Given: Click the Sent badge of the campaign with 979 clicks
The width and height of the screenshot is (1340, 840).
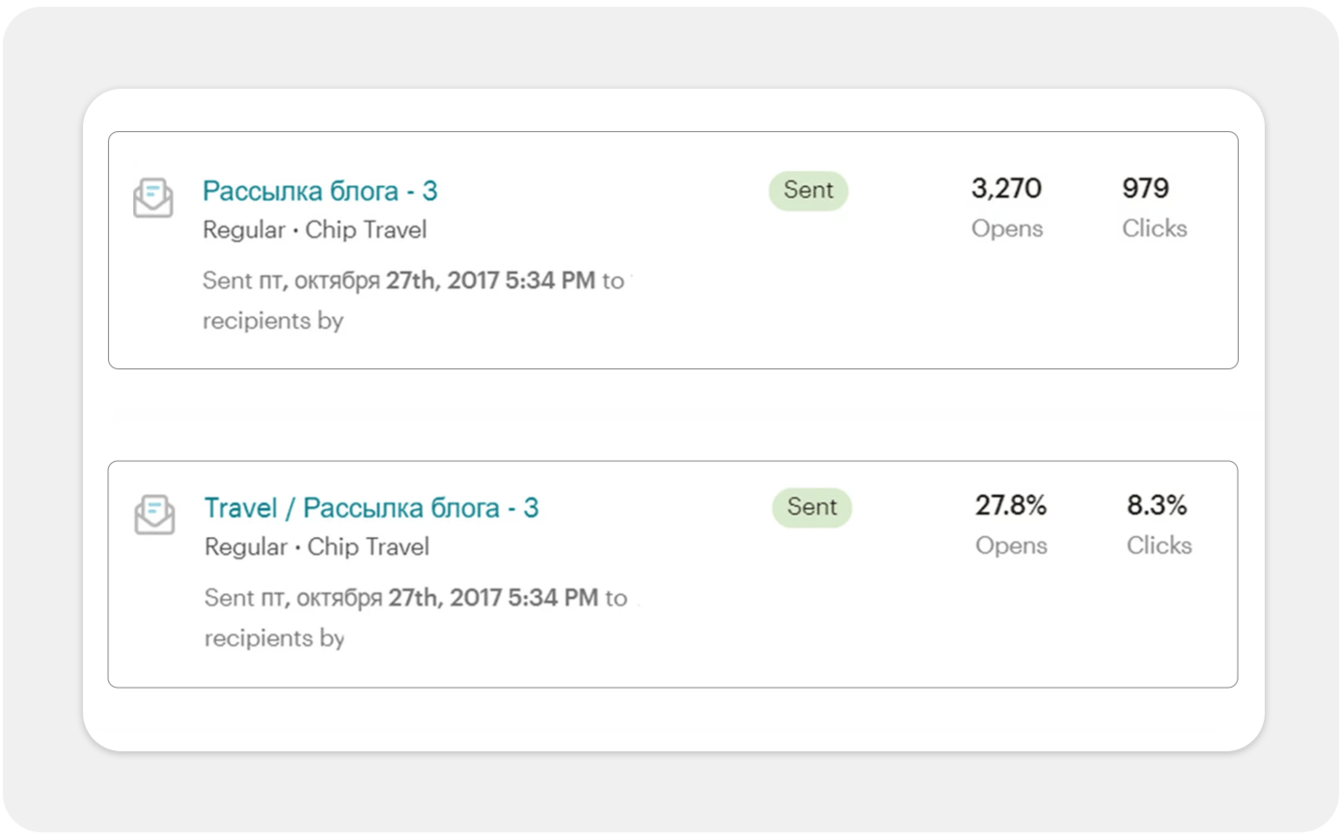Looking at the screenshot, I should 808,191.
